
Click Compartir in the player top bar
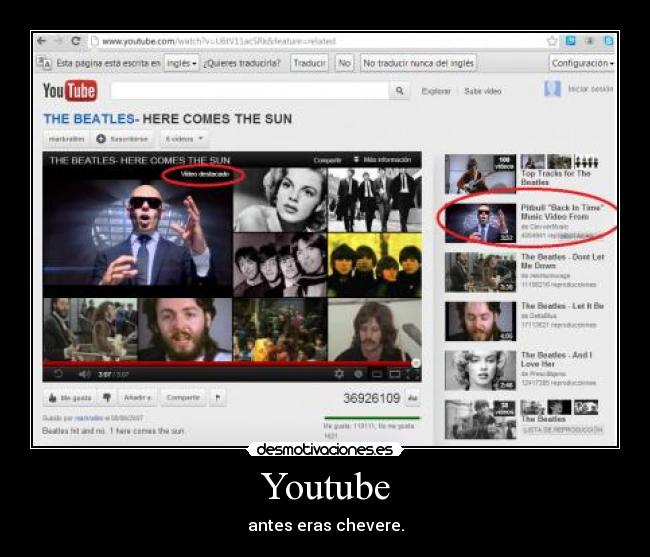tap(327, 160)
